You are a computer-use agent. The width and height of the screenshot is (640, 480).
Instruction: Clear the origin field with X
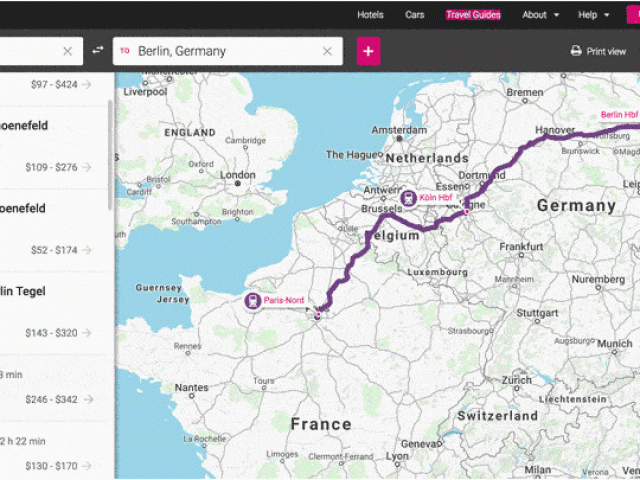click(x=68, y=51)
